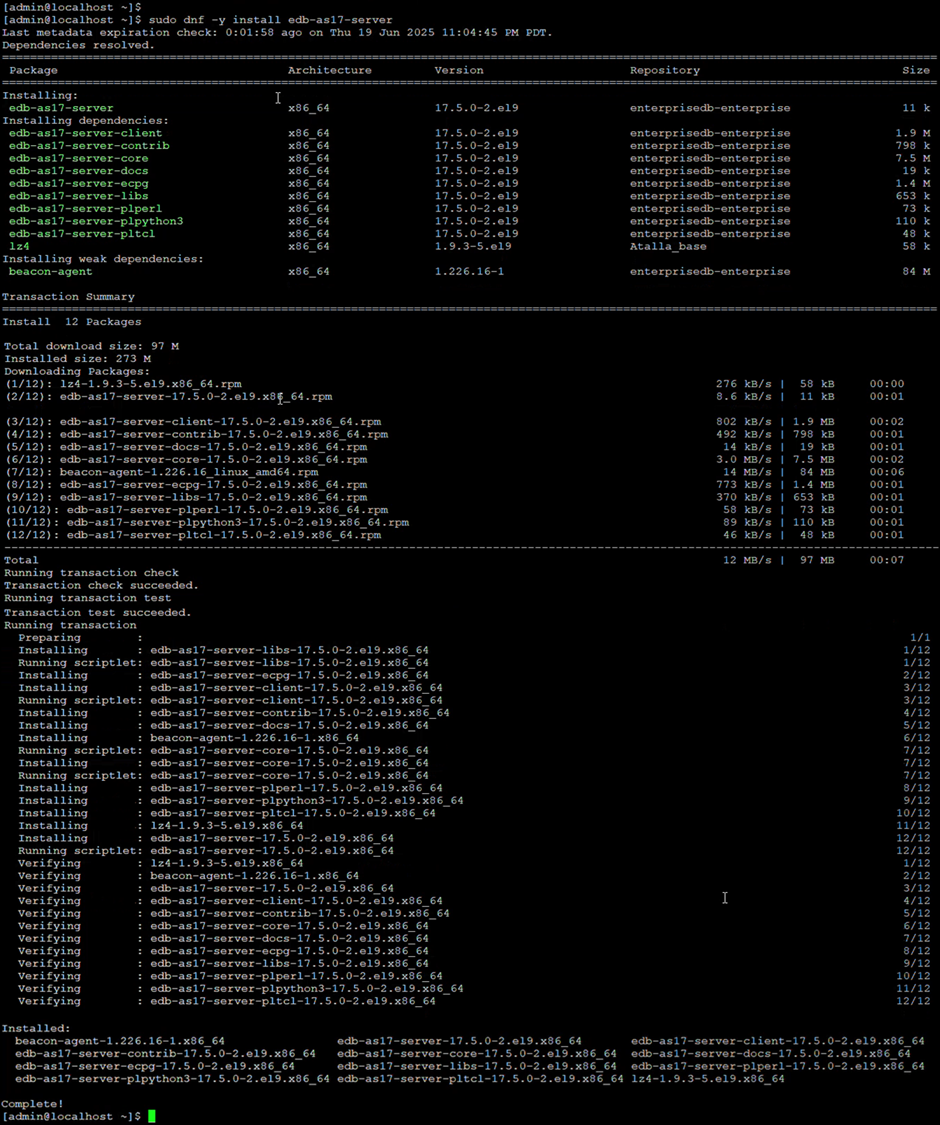This screenshot has height=1125, width=940.
Task: Click version '1.226.16-1' of beacon-agent
Action: pyautogui.click(x=469, y=271)
